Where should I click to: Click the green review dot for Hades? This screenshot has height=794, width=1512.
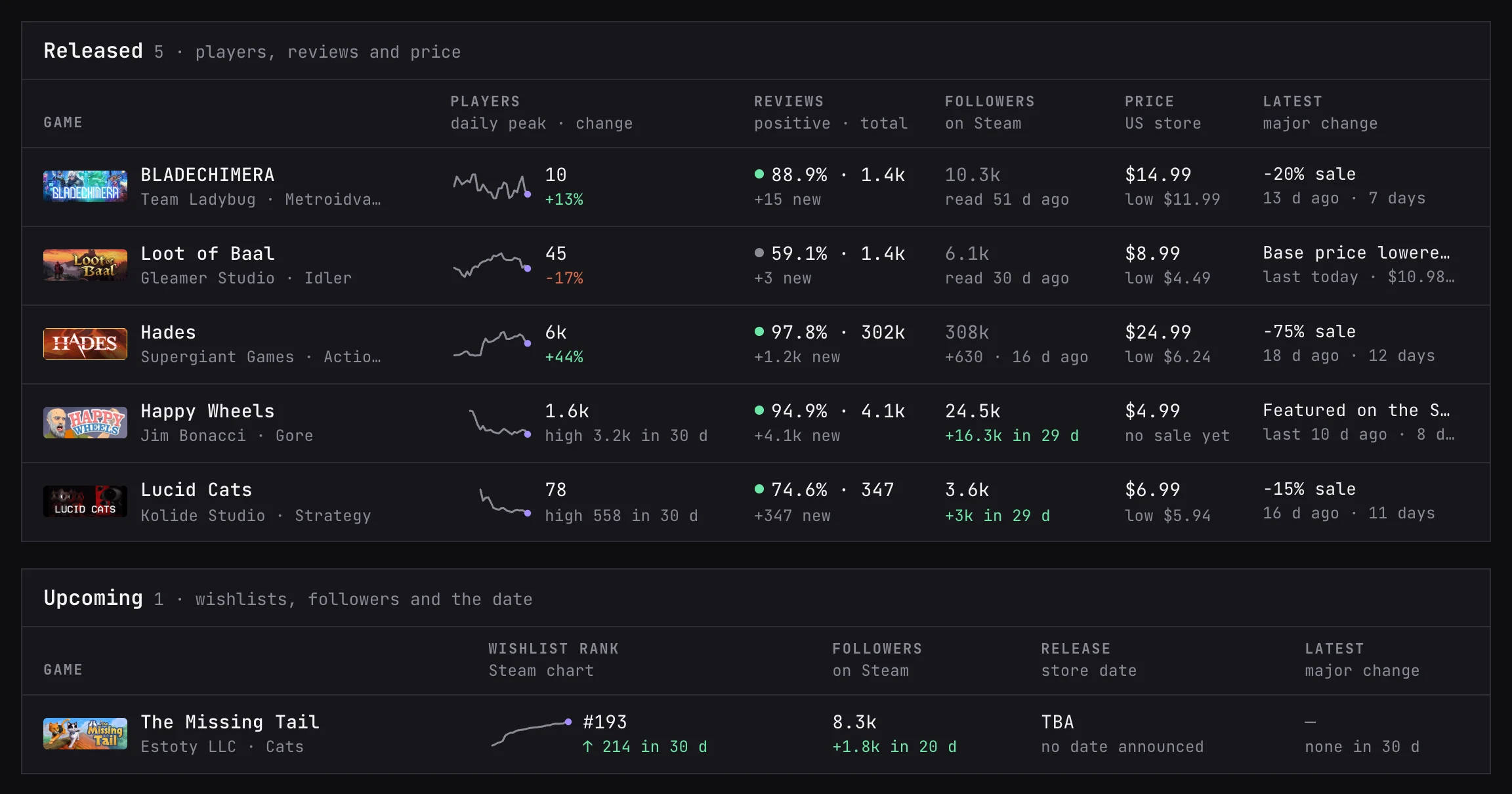coord(759,331)
